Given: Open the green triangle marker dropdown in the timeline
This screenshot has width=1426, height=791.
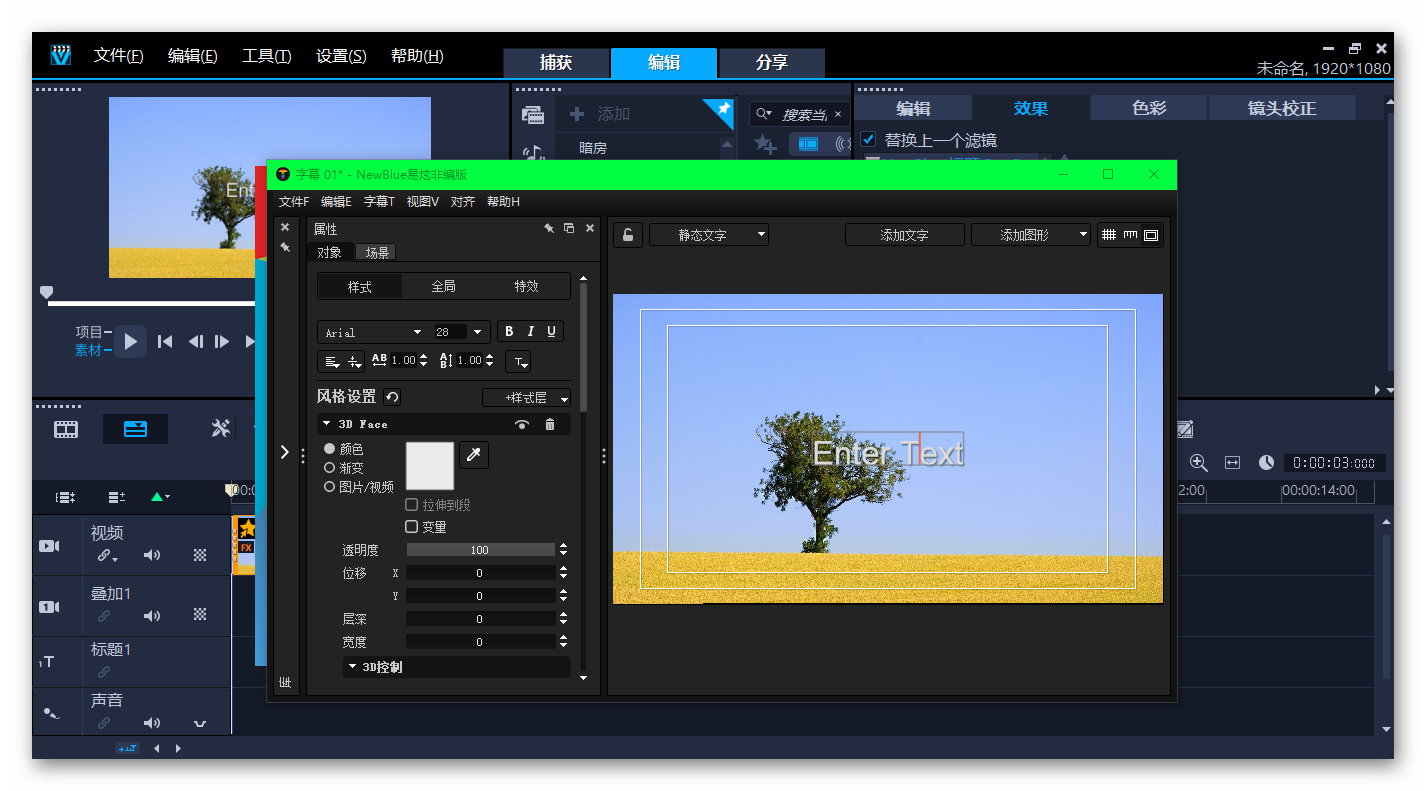Looking at the screenshot, I should pyautogui.click(x=160, y=497).
